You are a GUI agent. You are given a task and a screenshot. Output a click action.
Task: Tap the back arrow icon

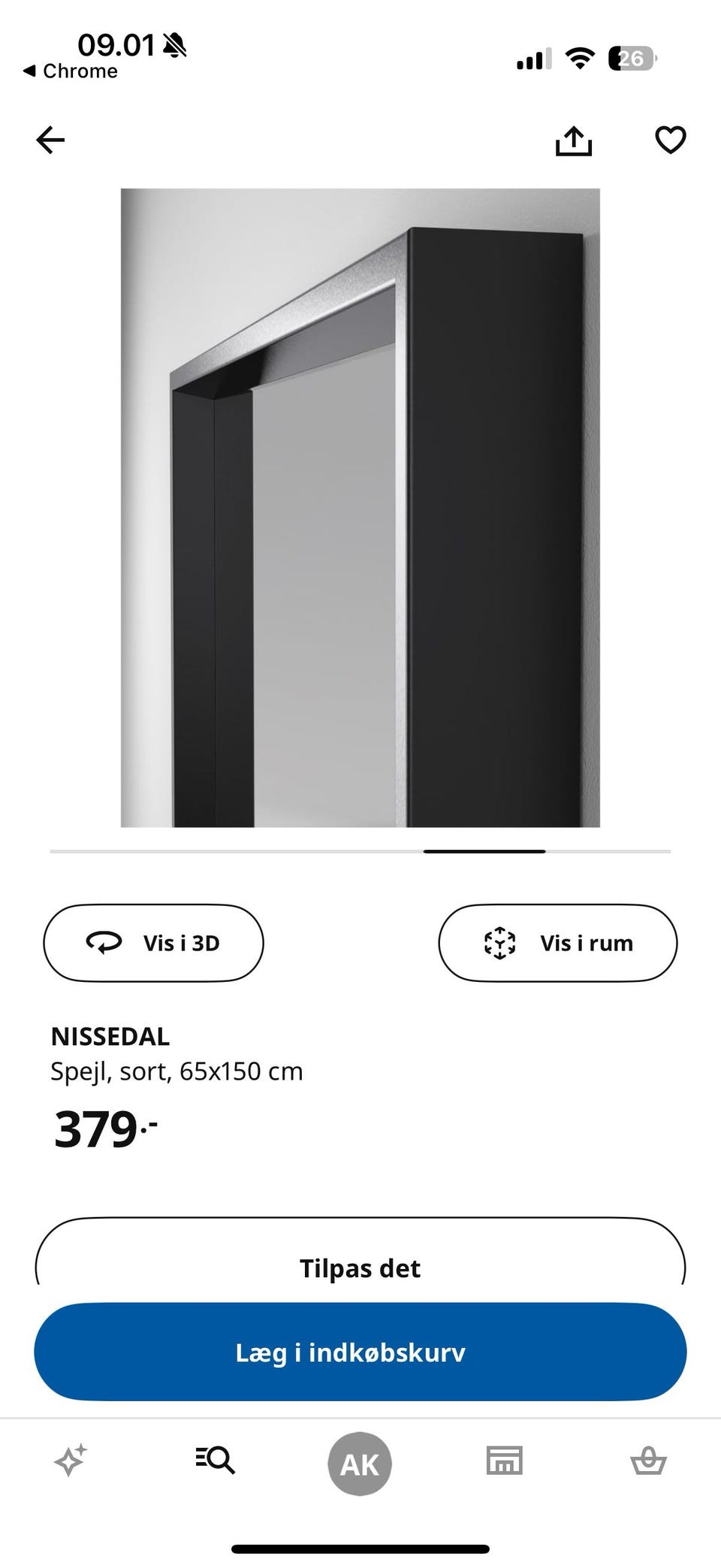click(x=50, y=140)
